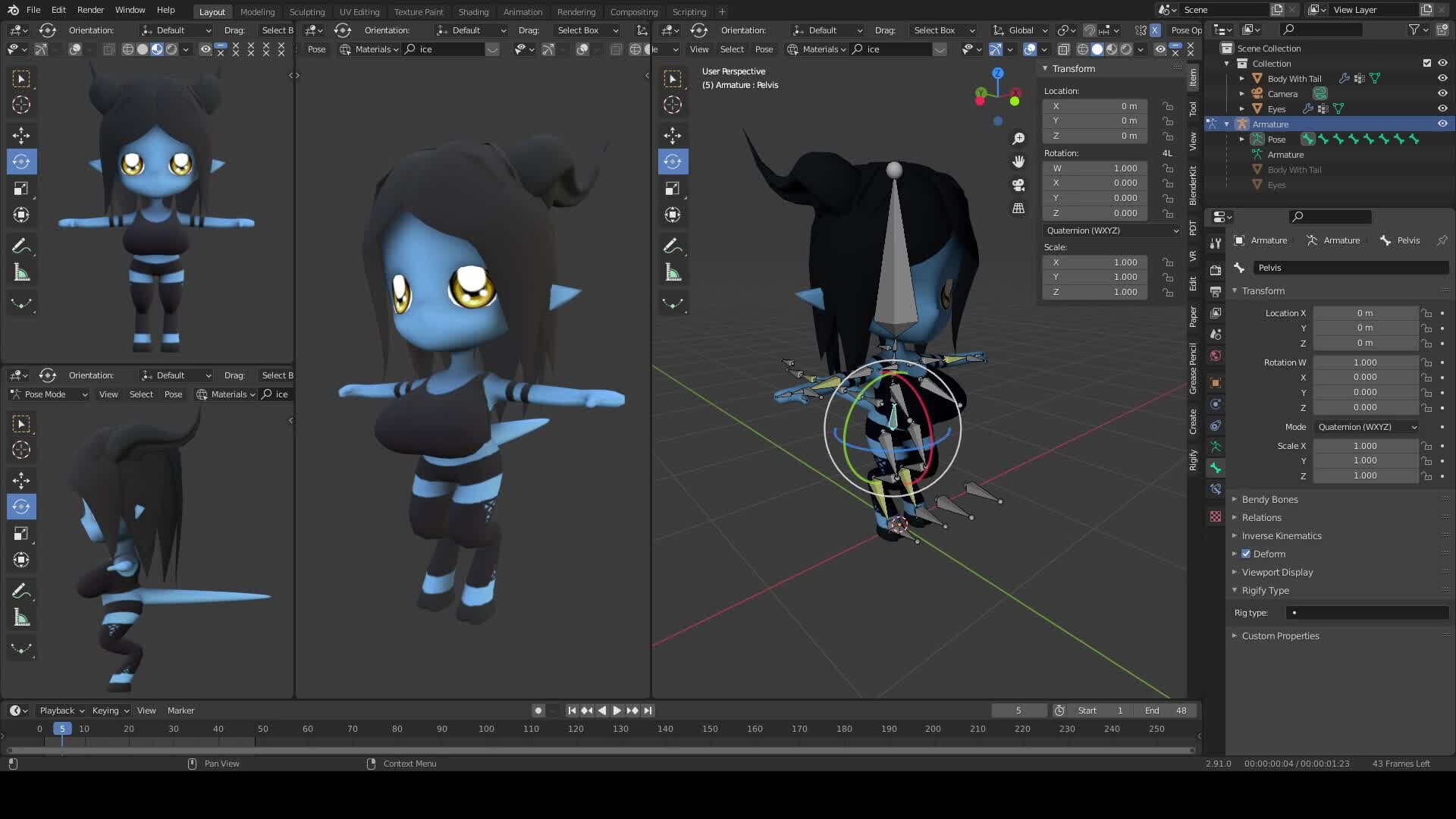Select the Move tool in the left toolbar
The width and height of the screenshot is (1456, 819).
[21, 135]
